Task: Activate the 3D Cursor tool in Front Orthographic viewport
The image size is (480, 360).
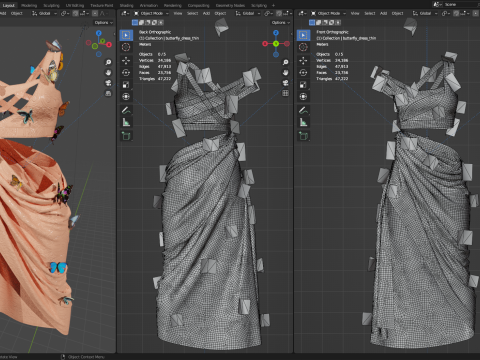Action: click(303, 47)
